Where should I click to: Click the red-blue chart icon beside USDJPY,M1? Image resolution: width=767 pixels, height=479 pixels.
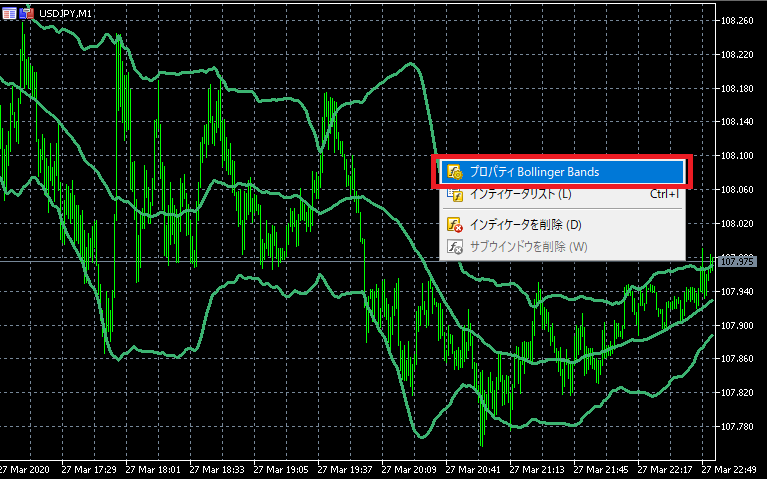(x=26, y=13)
